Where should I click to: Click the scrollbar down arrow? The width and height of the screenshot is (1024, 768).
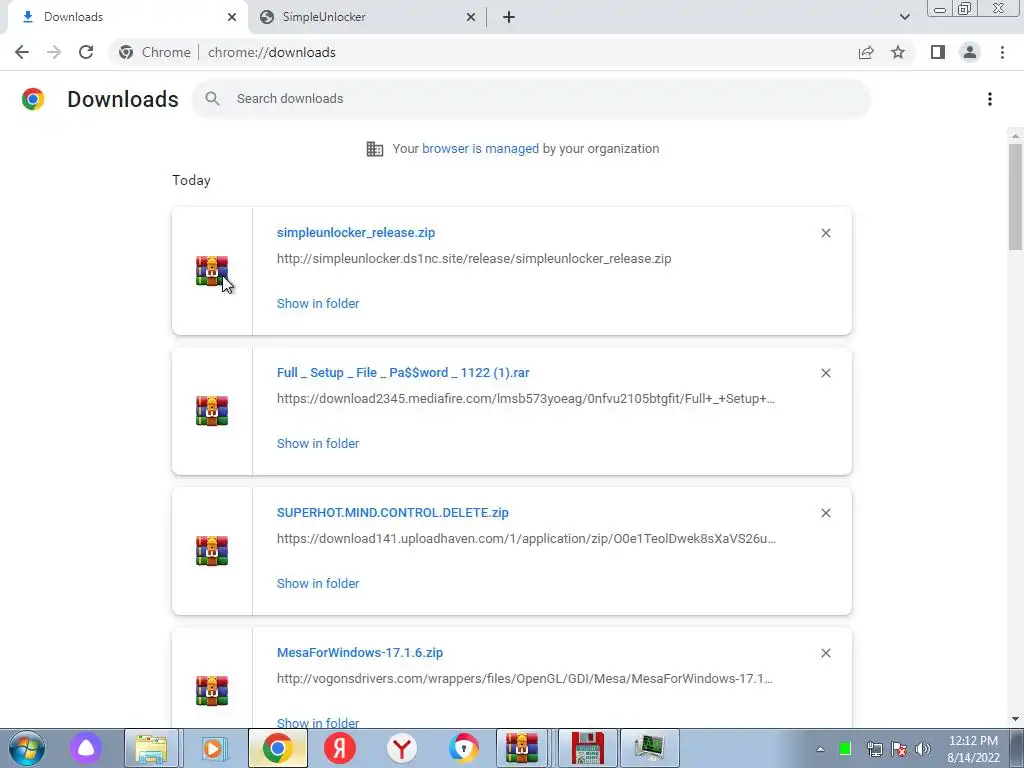(1015, 720)
